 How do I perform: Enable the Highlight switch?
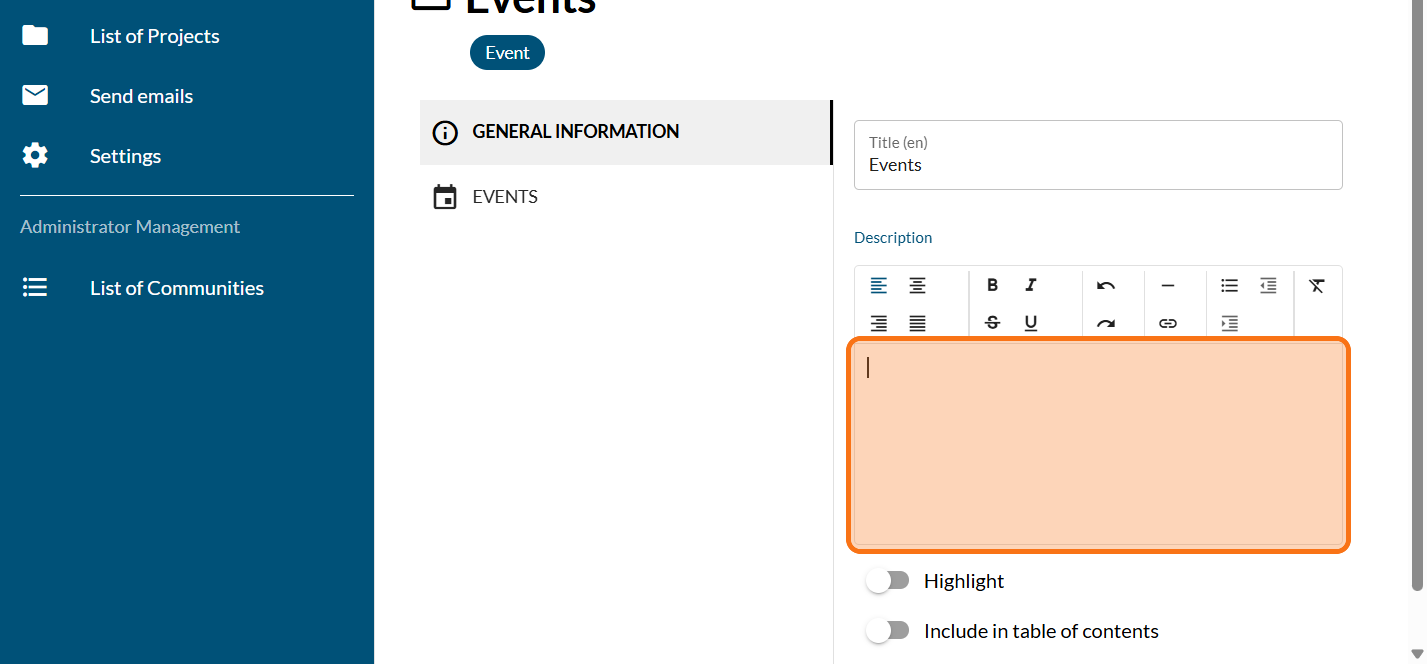coord(888,581)
